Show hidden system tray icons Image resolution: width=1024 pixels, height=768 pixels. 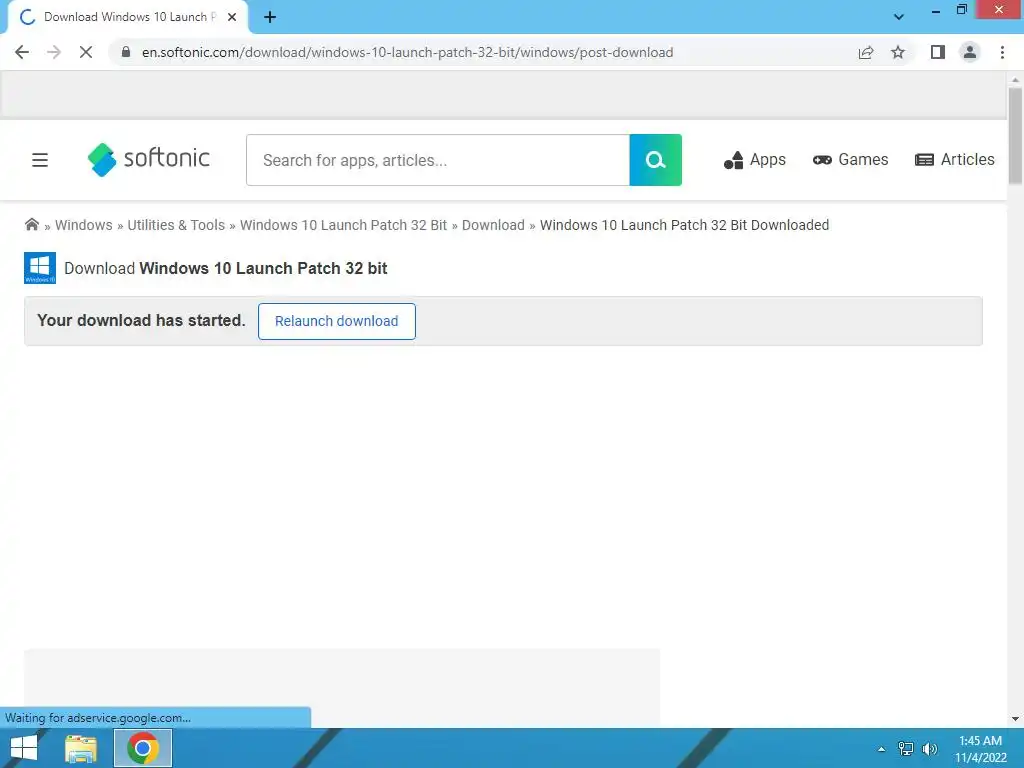[882, 749]
